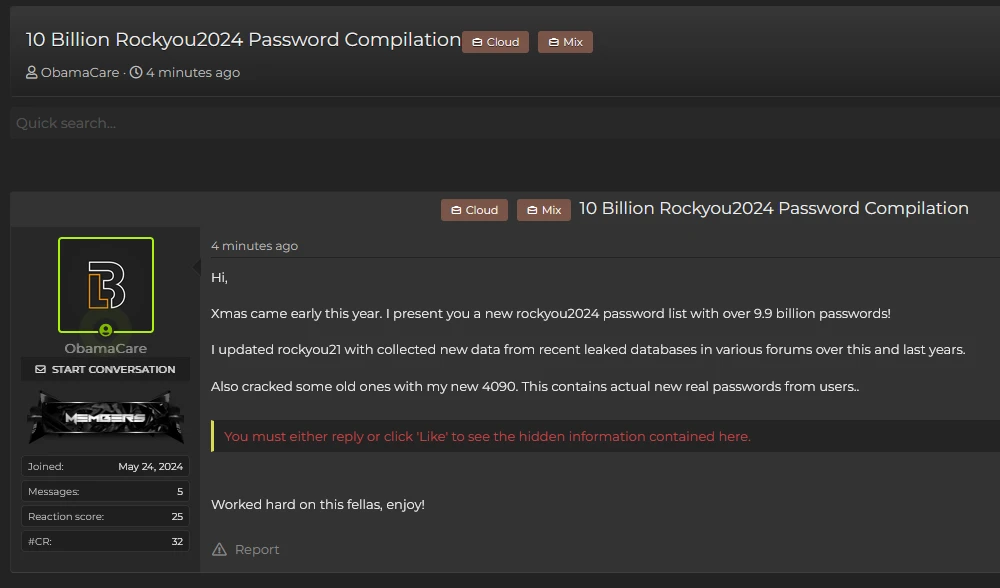Click the red hidden information notice

pyautogui.click(x=487, y=436)
